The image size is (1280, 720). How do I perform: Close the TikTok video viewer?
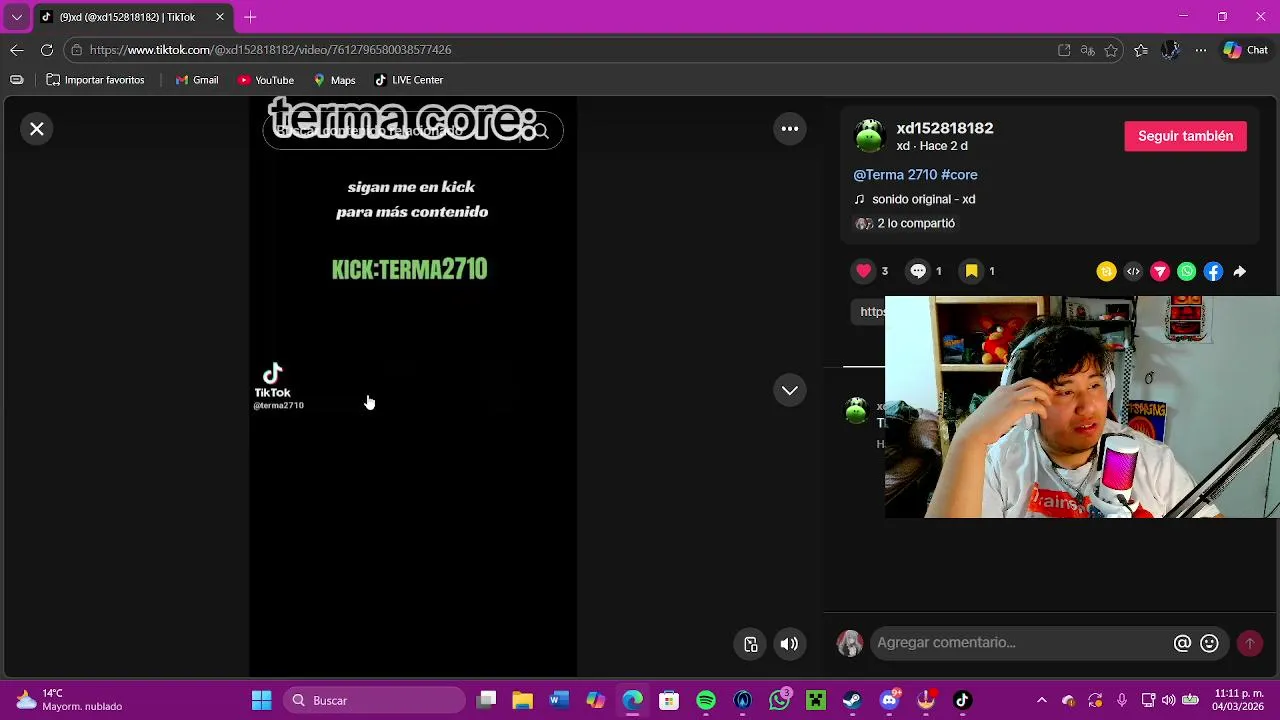coord(37,129)
